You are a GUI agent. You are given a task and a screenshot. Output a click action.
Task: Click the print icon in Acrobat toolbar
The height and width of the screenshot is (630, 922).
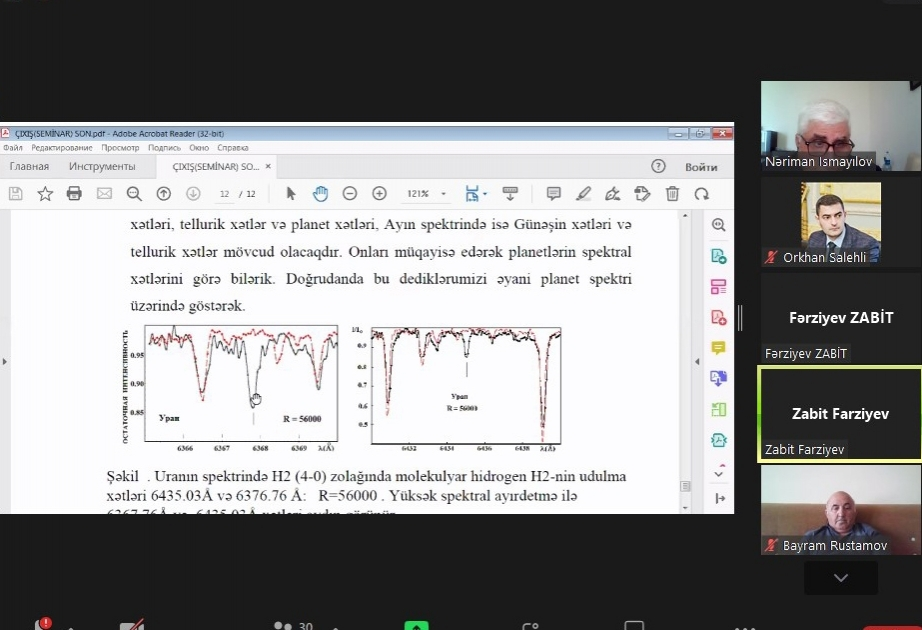(x=74, y=194)
